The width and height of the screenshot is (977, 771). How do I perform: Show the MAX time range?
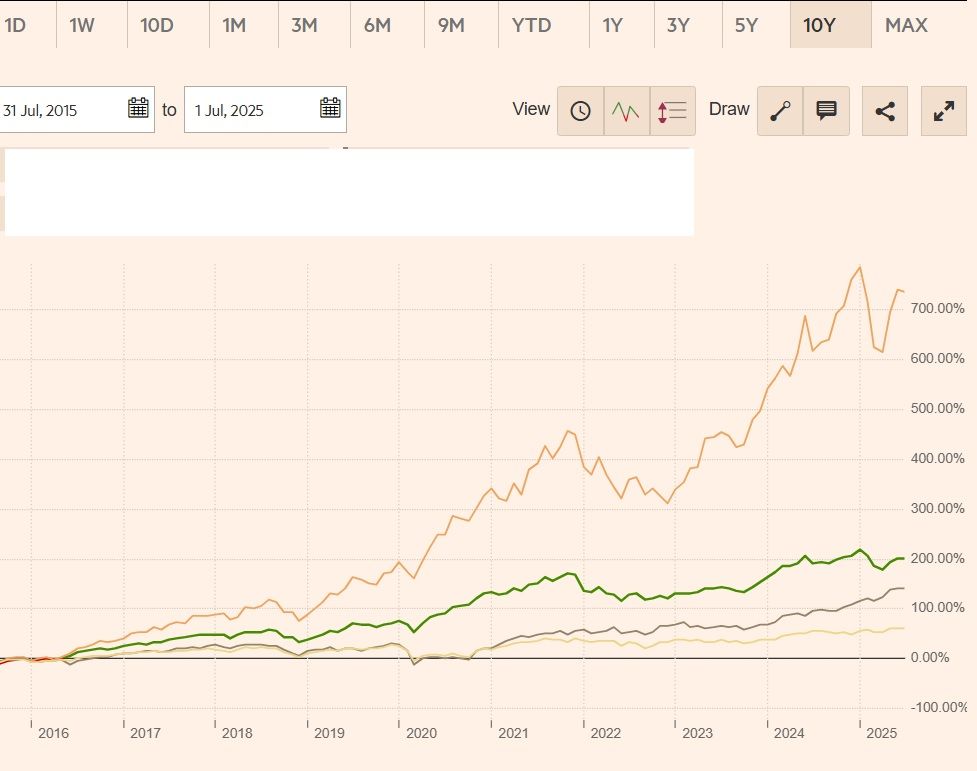pyautogui.click(x=906, y=25)
